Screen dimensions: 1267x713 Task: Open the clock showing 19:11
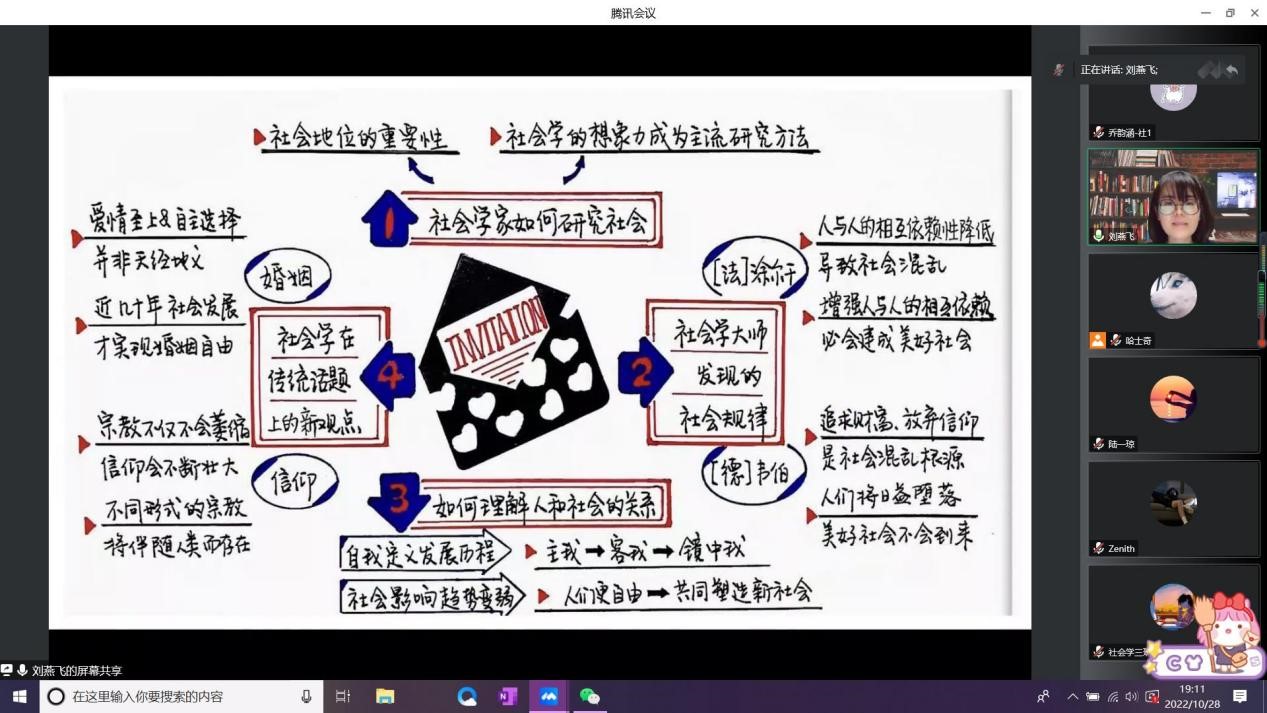click(x=1191, y=696)
